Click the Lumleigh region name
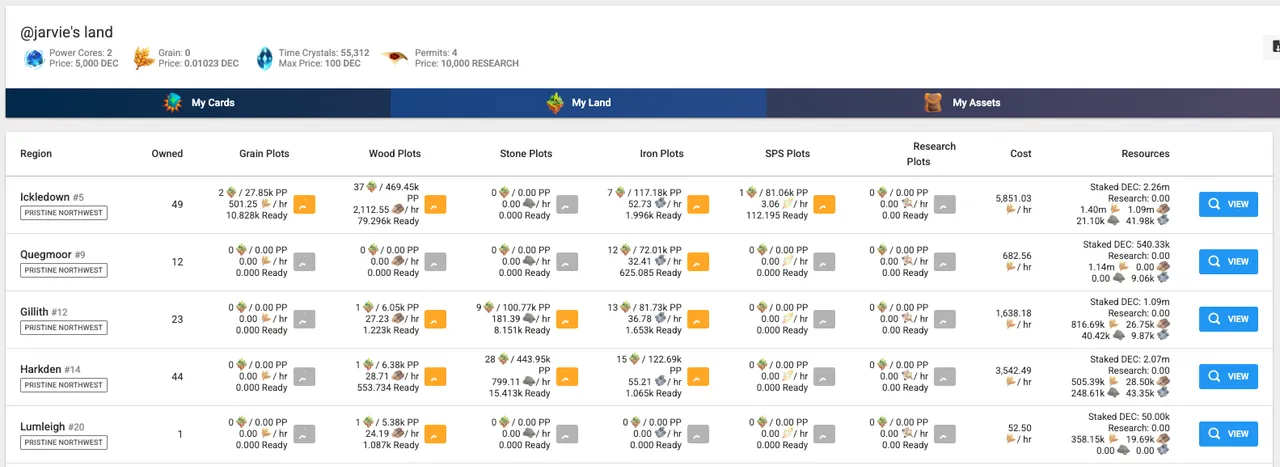 click(x=43, y=426)
